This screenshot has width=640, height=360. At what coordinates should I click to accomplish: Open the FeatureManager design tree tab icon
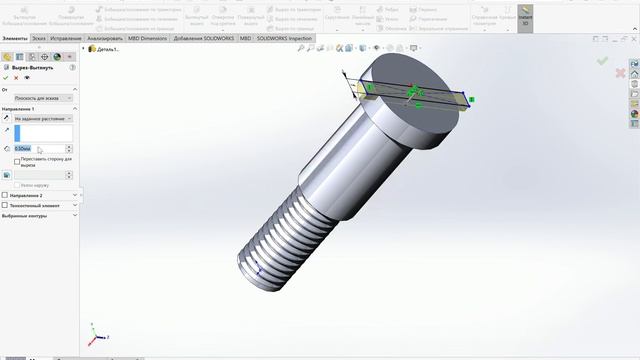point(7,57)
